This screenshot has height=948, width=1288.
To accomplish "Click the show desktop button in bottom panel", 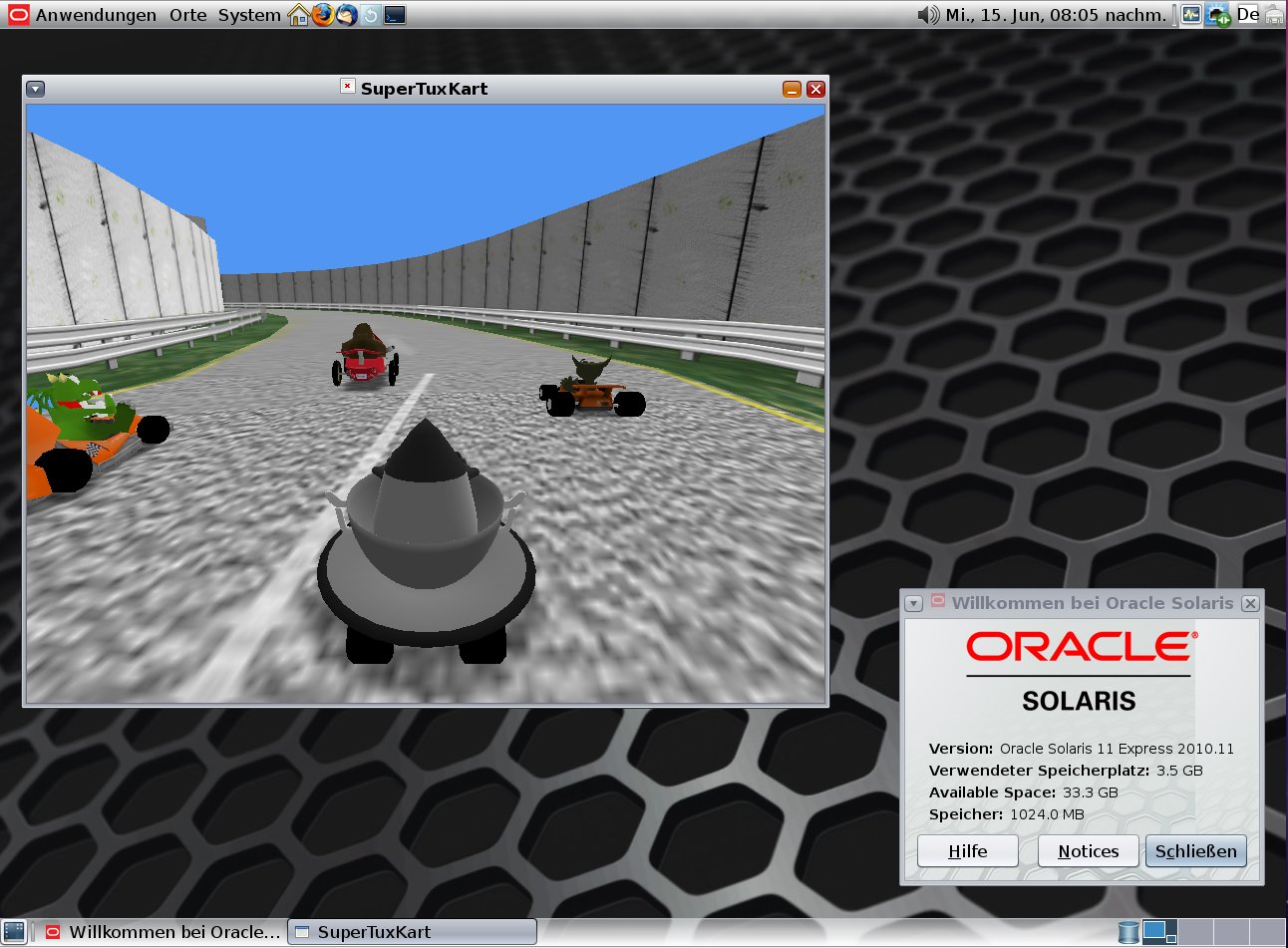I will tap(14, 932).
